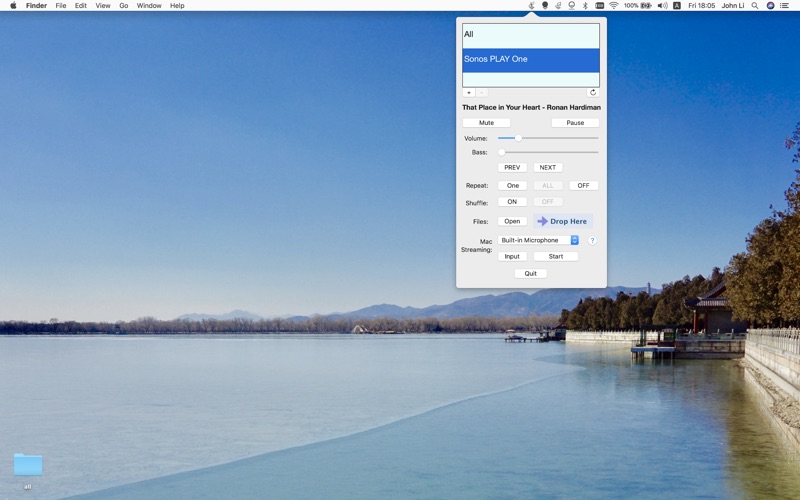
Task: Select 'Sonos PLAY One' in speaker list
Action: pos(531,60)
